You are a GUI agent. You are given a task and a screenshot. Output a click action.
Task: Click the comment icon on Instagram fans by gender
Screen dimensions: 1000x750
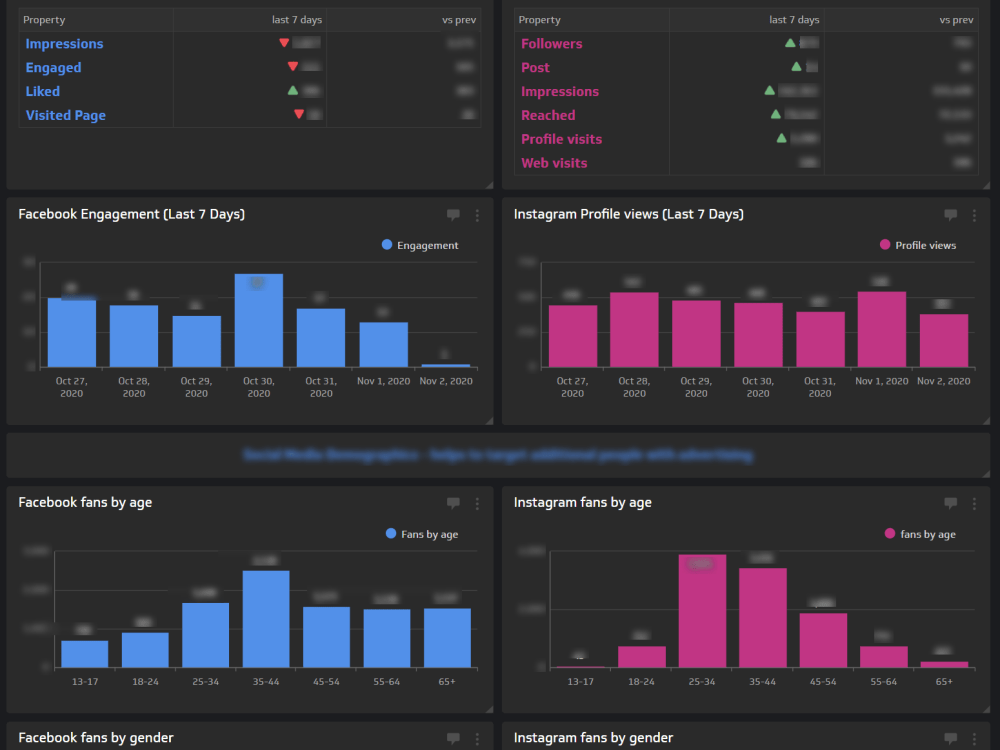point(950,738)
